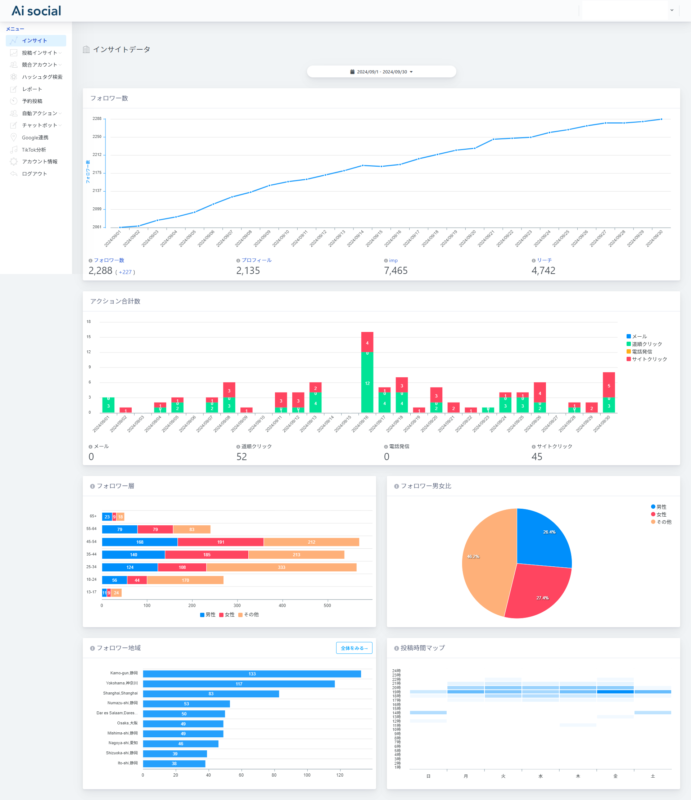Select ログアウト from the sidebar menu
The width and height of the screenshot is (691, 800).
(34, 173)
